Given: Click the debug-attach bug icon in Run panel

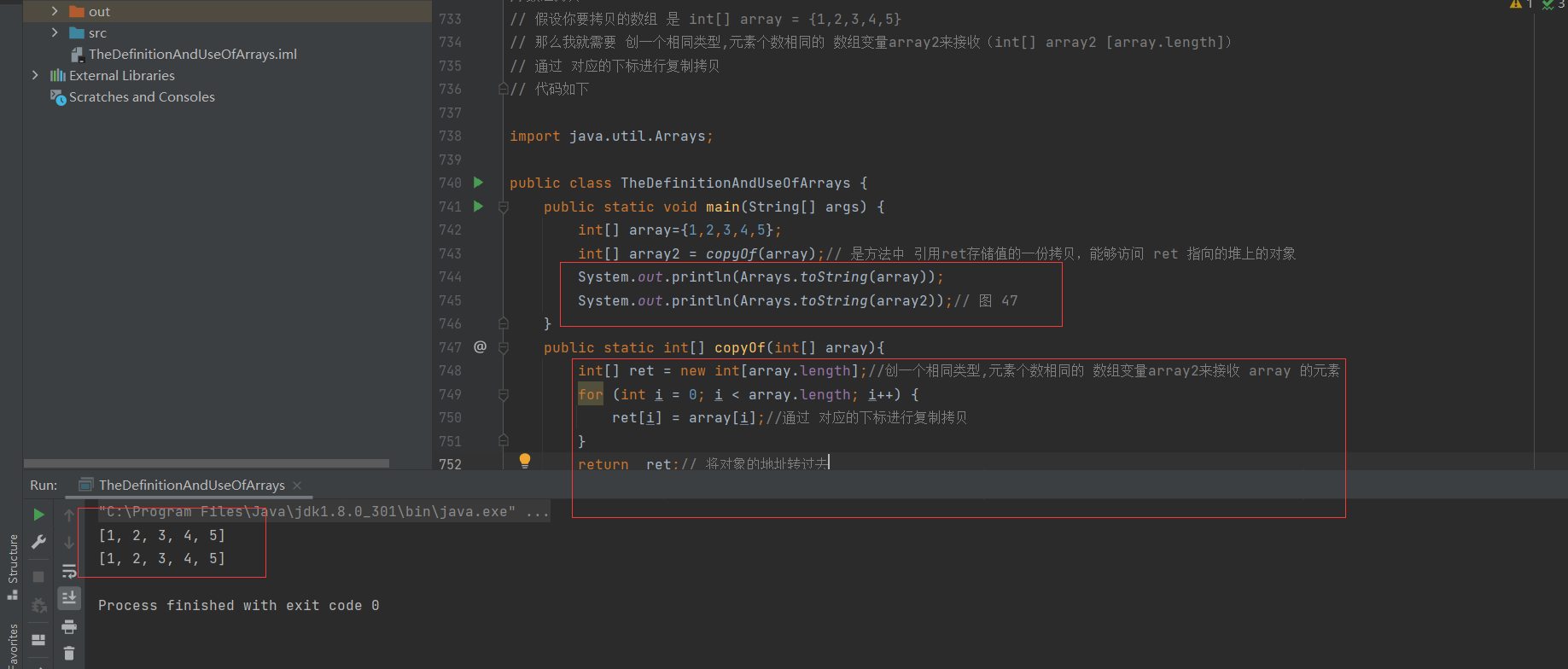Looking at the screenshot, I should 38,605.
